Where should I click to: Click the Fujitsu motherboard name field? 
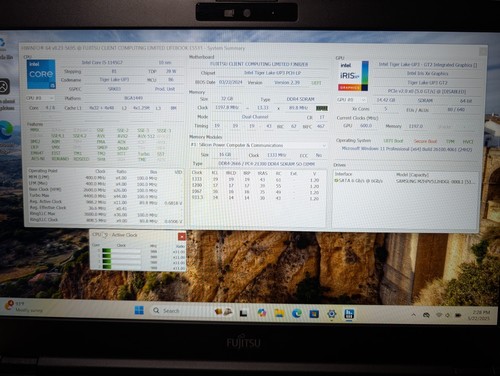pyautogui.click(x=259, y=64)
